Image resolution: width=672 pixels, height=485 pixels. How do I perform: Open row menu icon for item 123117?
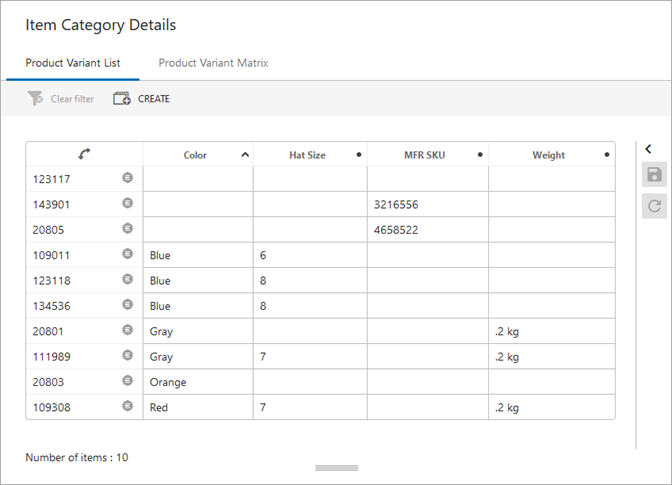pos(127,178)
